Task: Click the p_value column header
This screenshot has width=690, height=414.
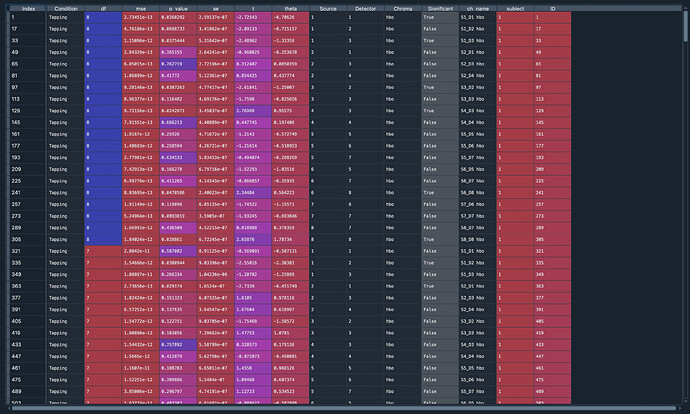Action: (x=178, y=8)
